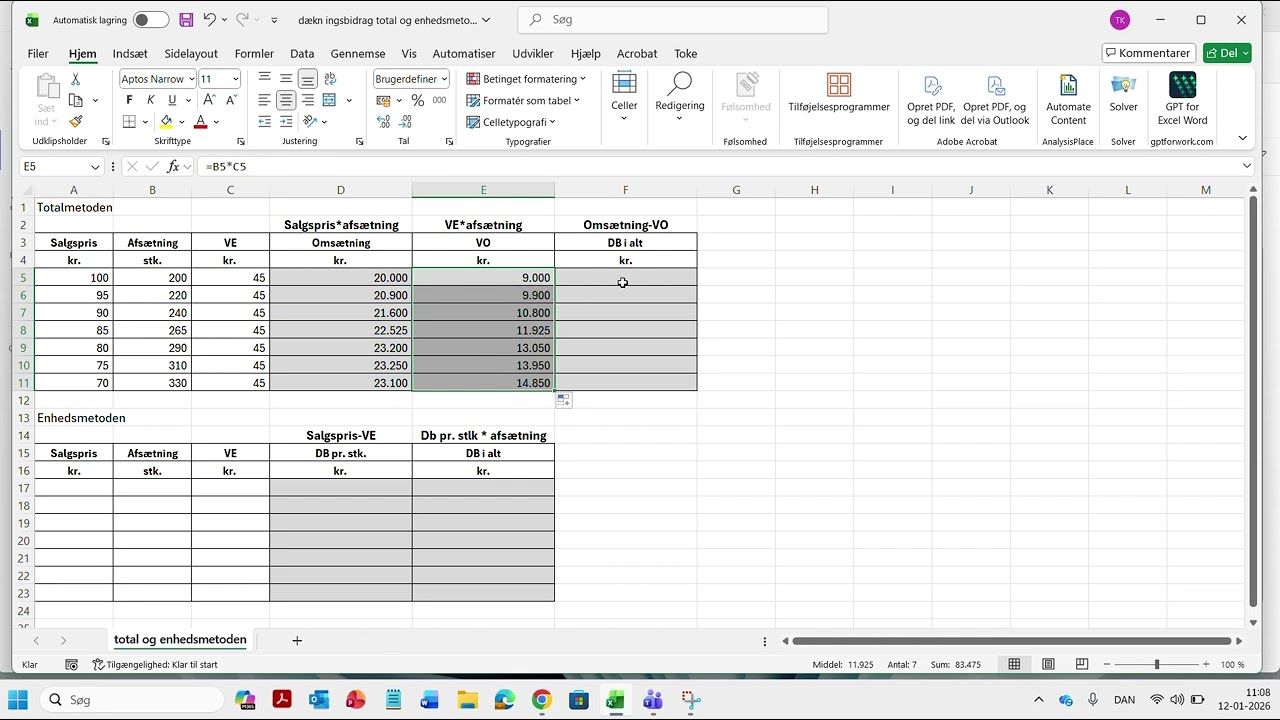Screen dimensions: 1280x720
Task: Expand Betinget formatering menu
Action: tap(526, 79)
